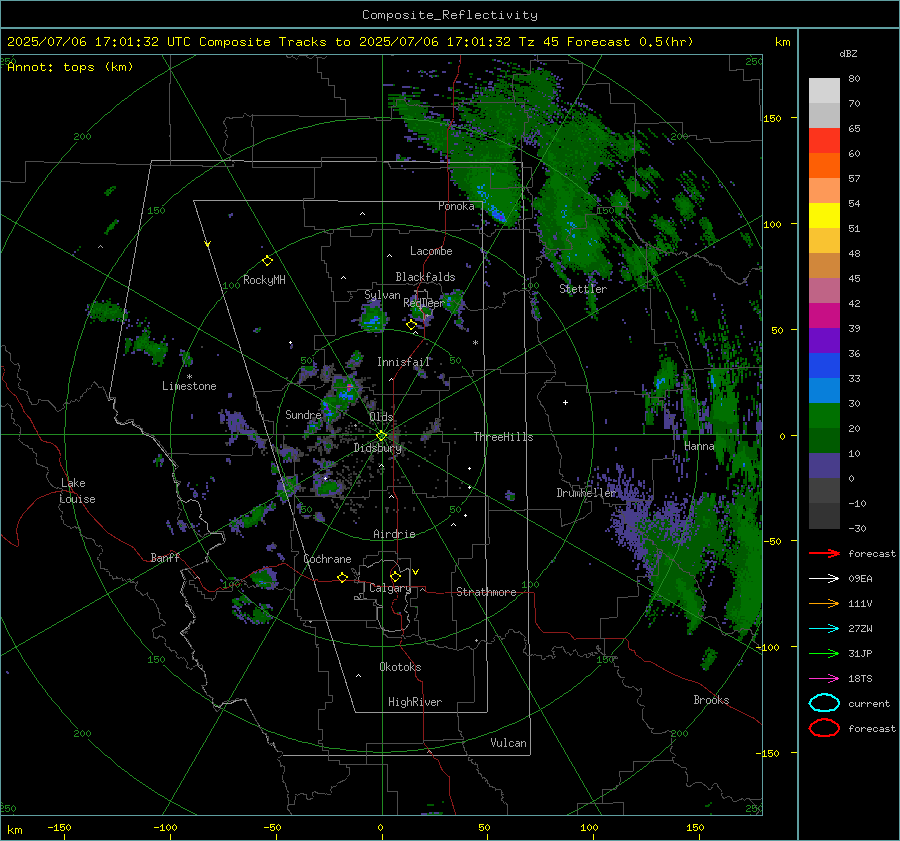
Task: Click the Banff label on map
Action: (165, 558)
